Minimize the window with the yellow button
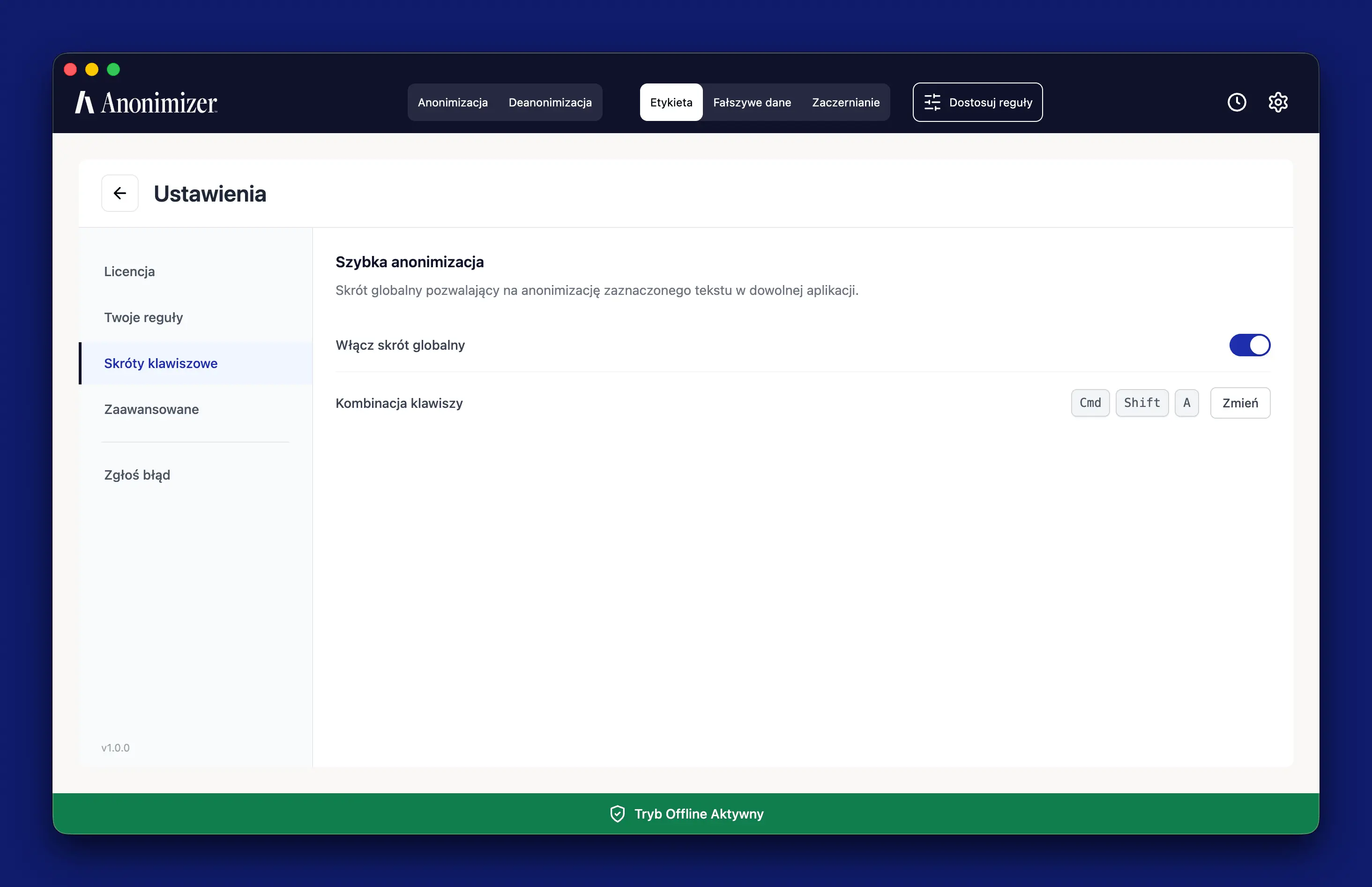The image size is (1372, 887). 91,69
